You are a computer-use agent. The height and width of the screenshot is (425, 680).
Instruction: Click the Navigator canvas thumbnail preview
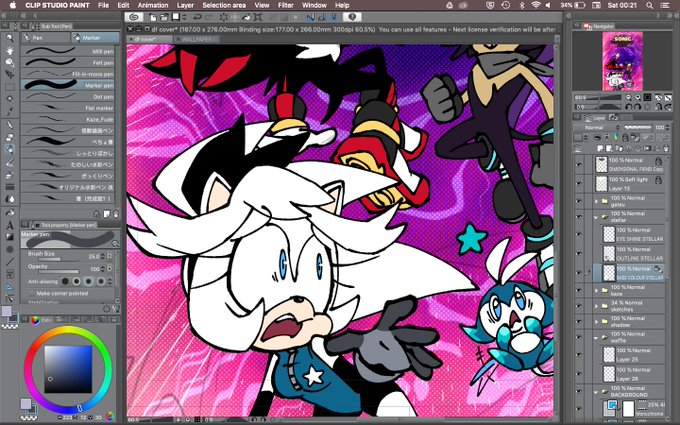[x=622, y=61]
